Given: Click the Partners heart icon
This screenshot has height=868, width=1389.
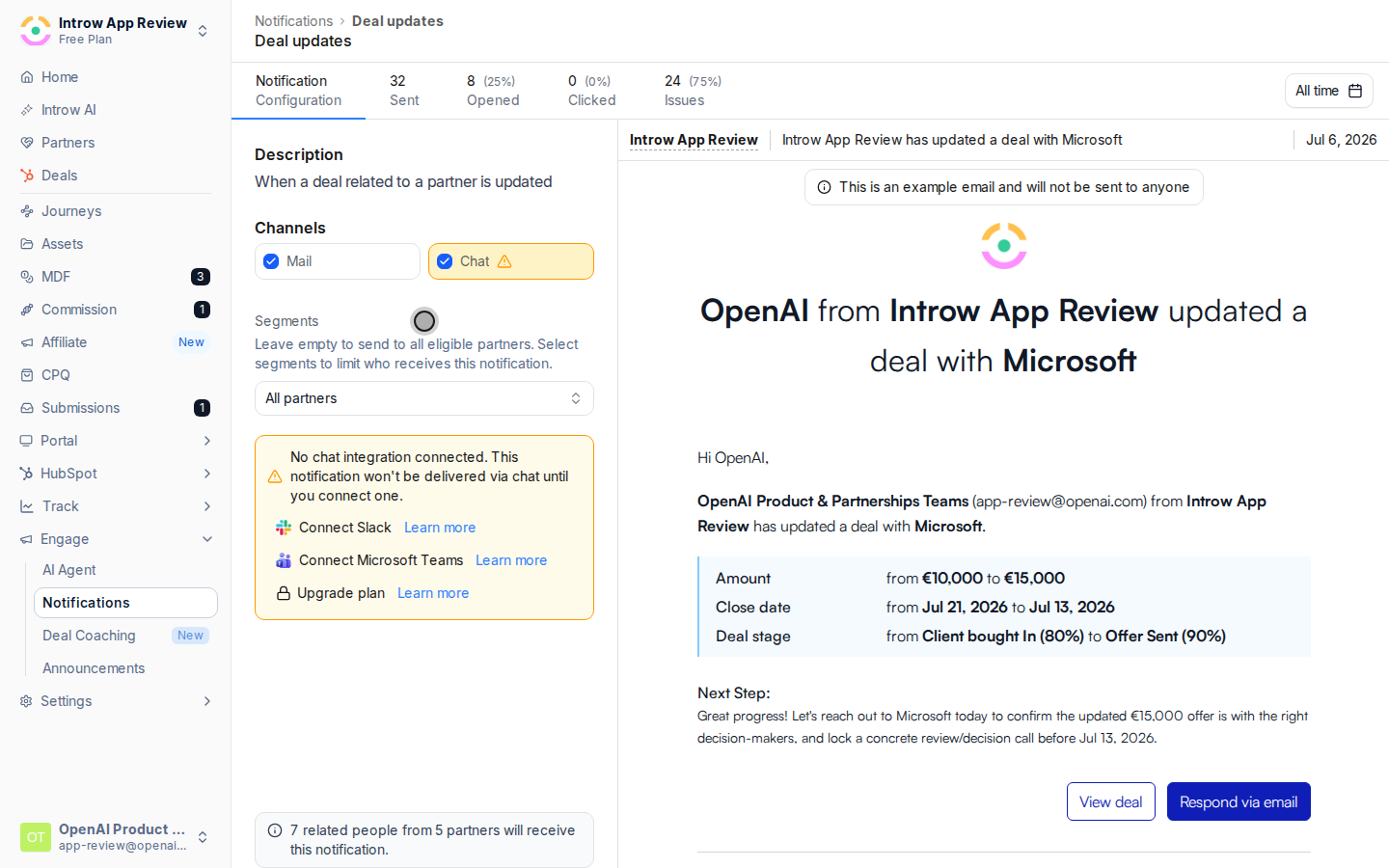Looking at the screenshot, I should pyautogui.click(x=27, y=143).
